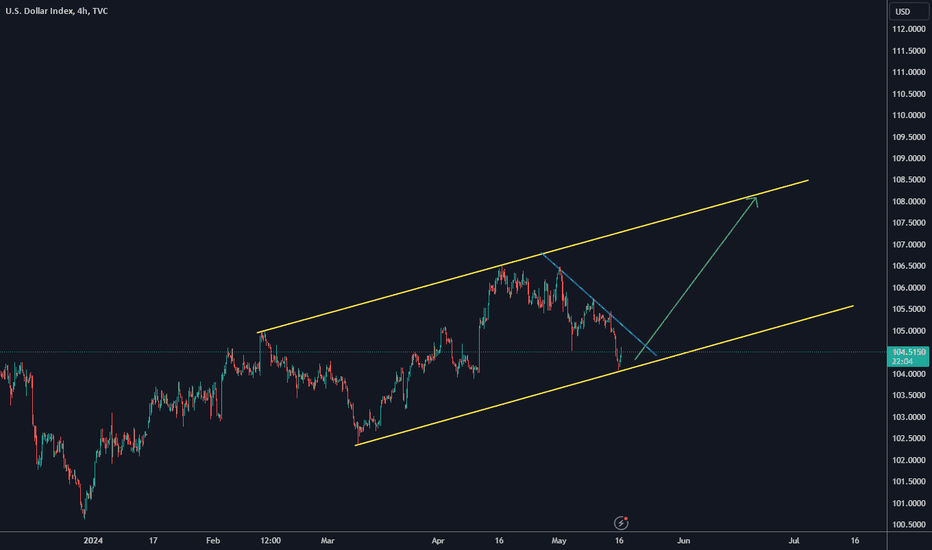The height and width of the screenshot is (550, 932).
Task: Select the green projection arrow drawing
Action: point(696,278)
